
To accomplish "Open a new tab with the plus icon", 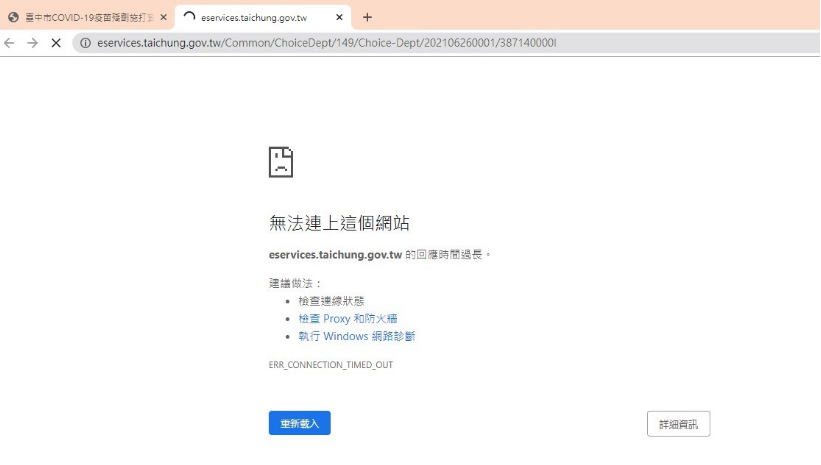I will pyautogui.click(x=367, y=17).
